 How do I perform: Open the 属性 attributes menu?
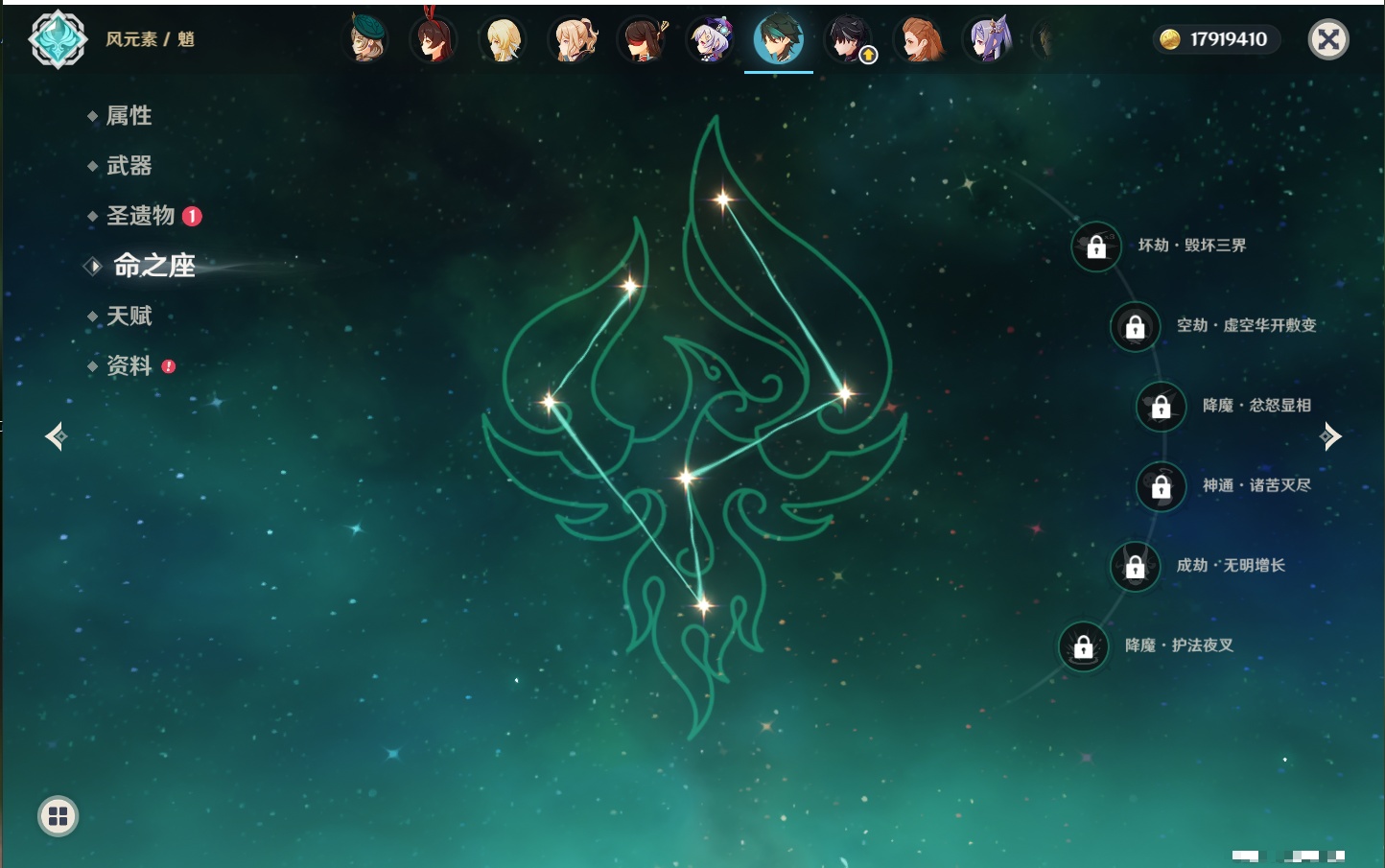point(129,116)
